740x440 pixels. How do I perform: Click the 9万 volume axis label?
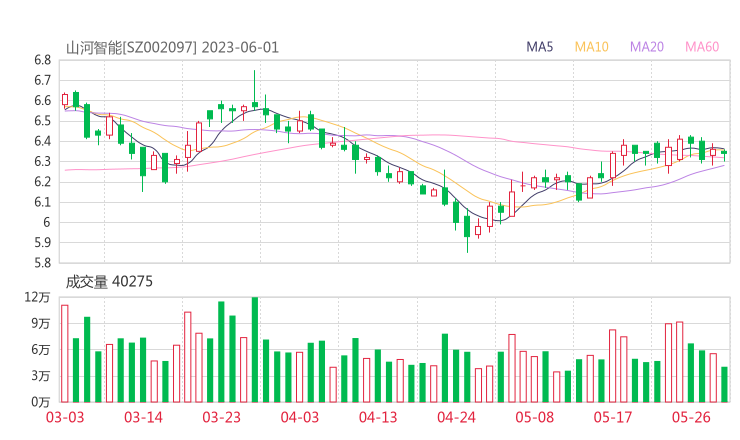(41, 323)
